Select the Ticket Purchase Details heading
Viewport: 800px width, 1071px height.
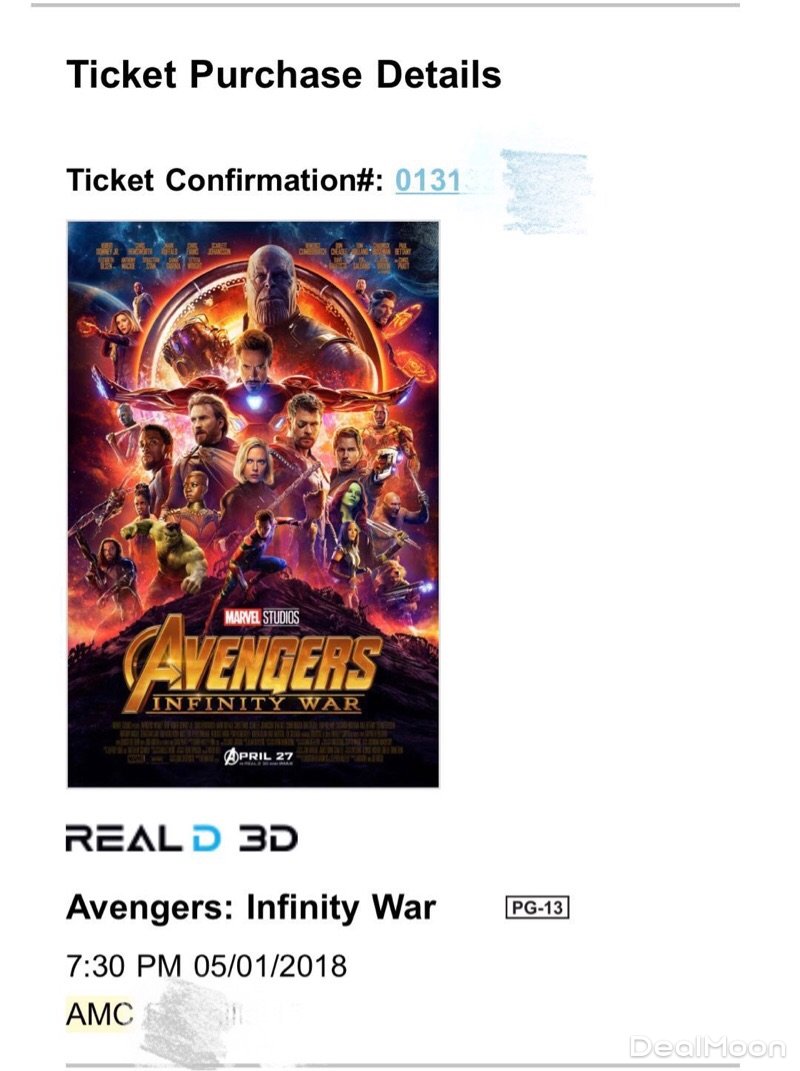[x=284, y=75]
